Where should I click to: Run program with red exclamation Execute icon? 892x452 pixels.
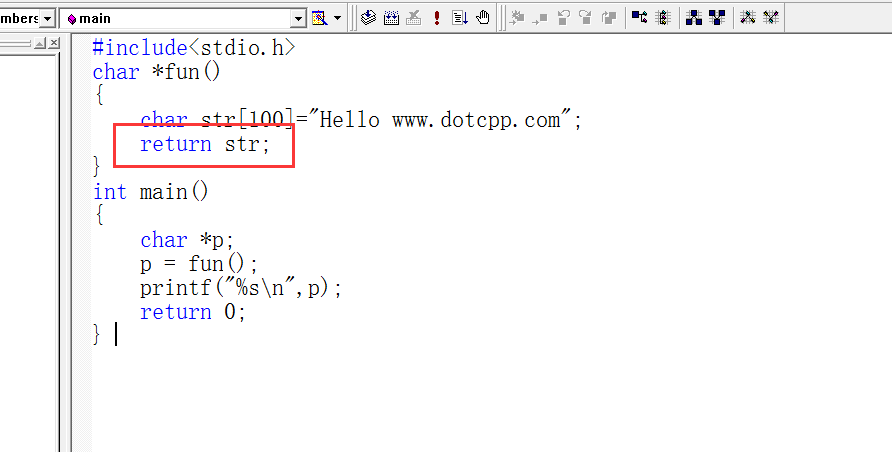pyautogui.click(x=437, y=17)
